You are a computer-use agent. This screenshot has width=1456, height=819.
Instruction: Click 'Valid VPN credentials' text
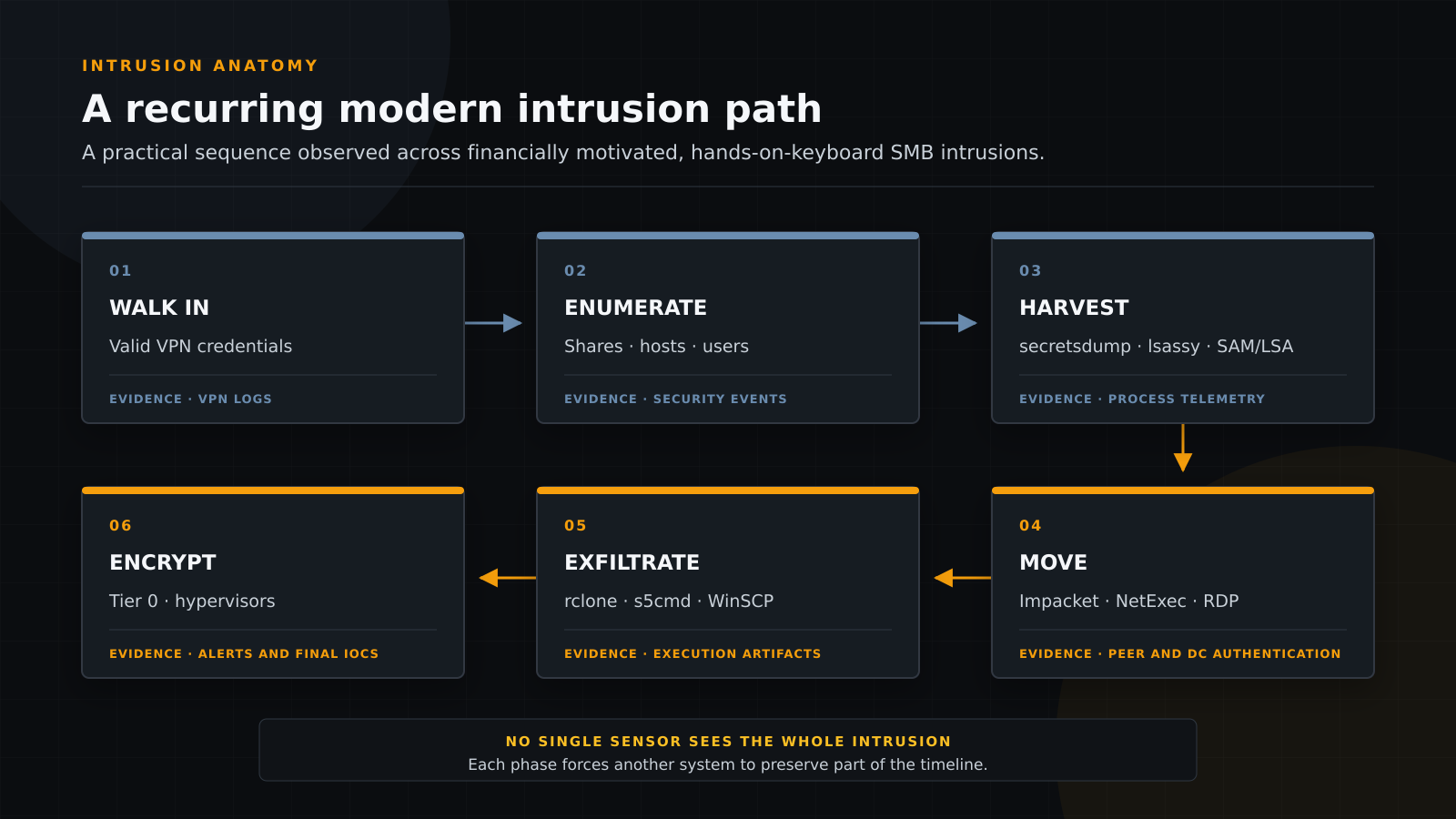(201, 346)
